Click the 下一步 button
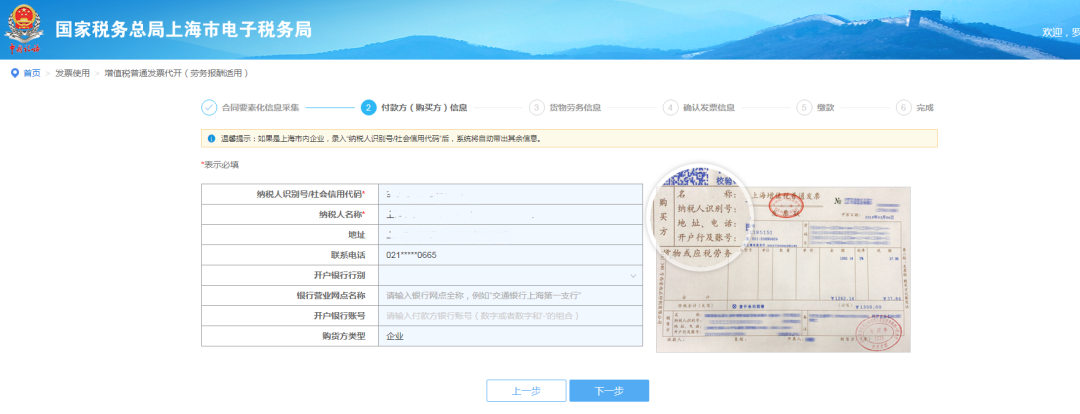1080x414 pixels. click(608, 391)
